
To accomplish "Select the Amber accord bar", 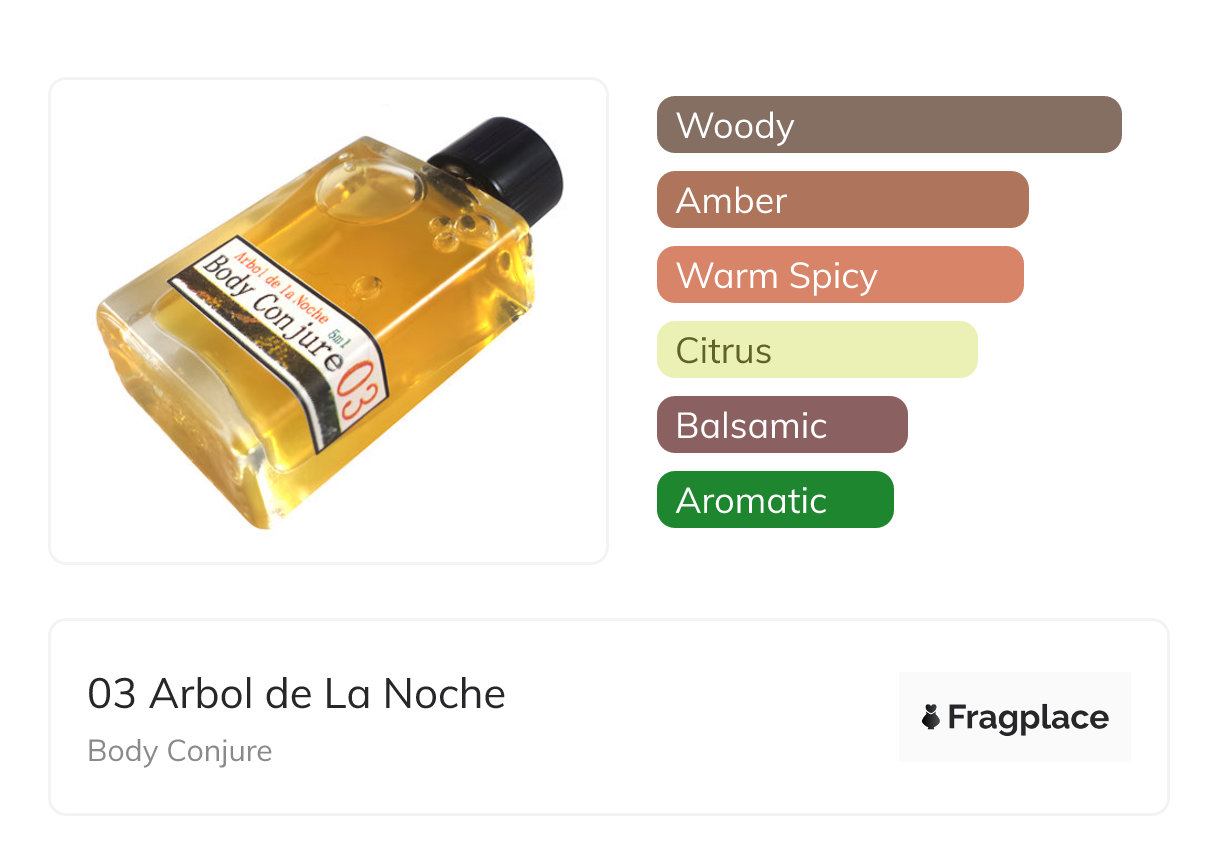I will pos(843,200).
